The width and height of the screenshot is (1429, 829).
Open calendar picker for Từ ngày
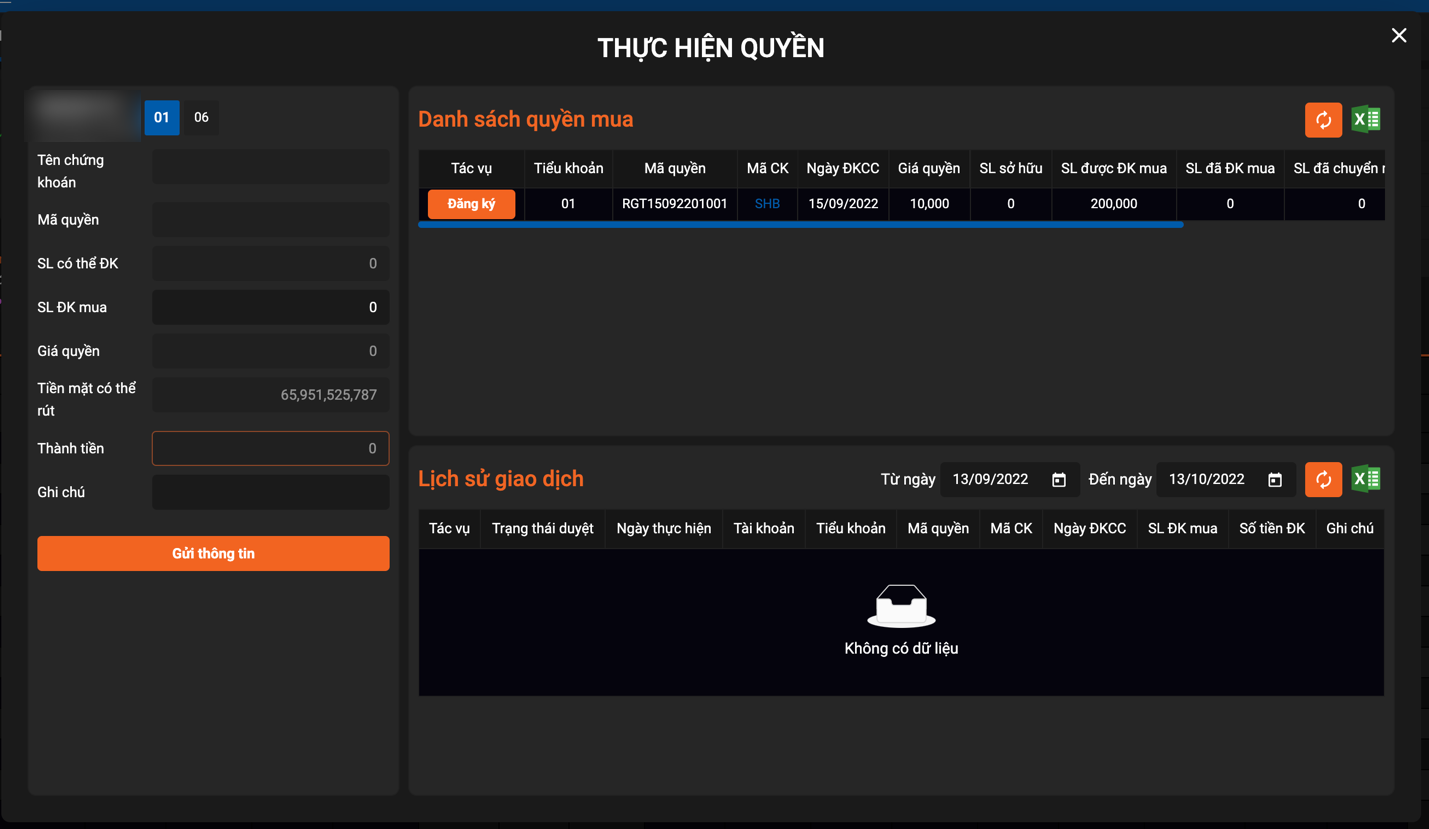coord(1059,480)
